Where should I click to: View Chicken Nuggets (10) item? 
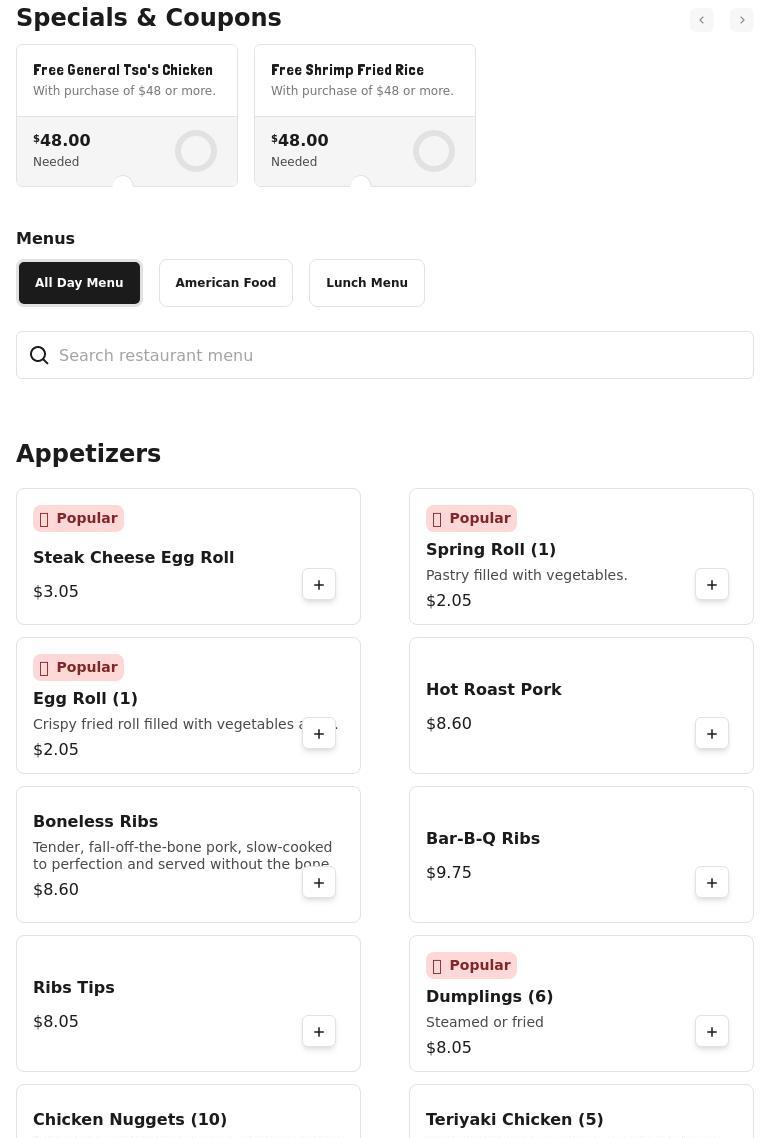click(x=130, y=1119)
